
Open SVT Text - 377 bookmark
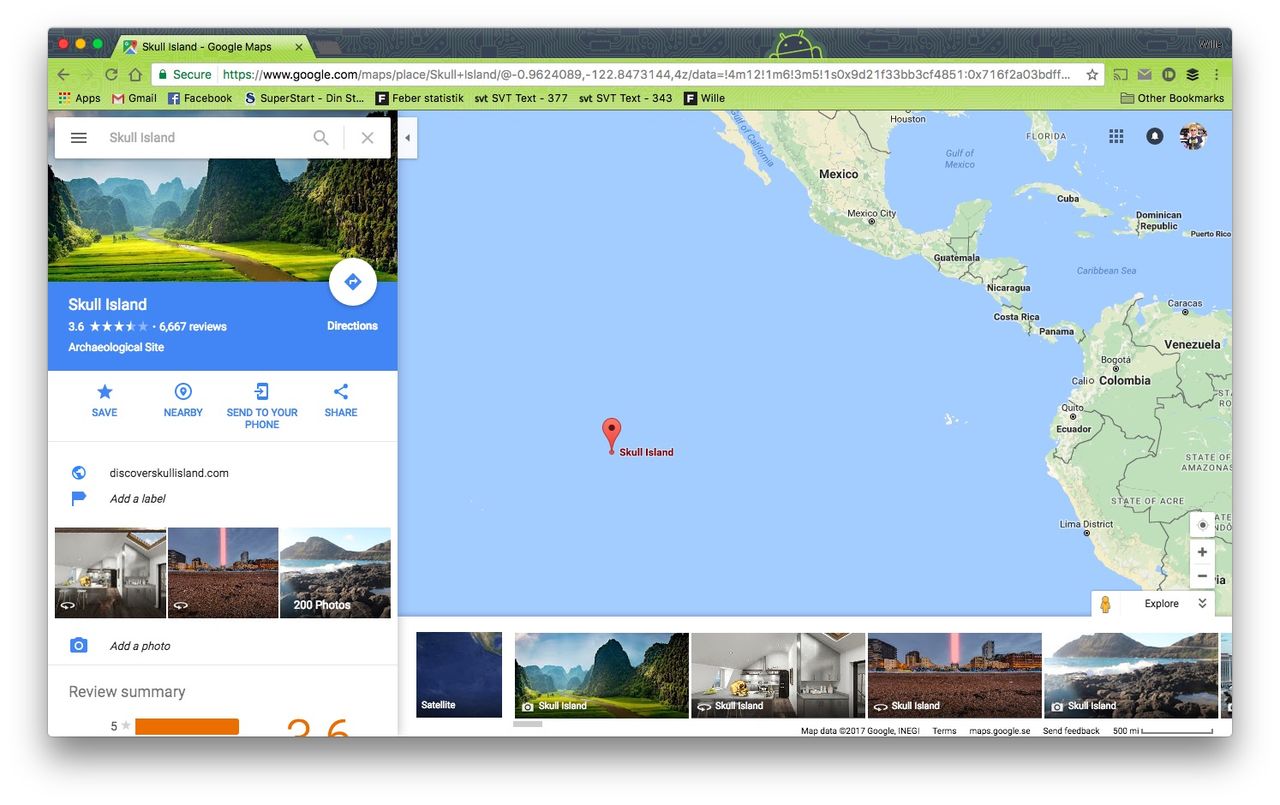click(521, 98)
